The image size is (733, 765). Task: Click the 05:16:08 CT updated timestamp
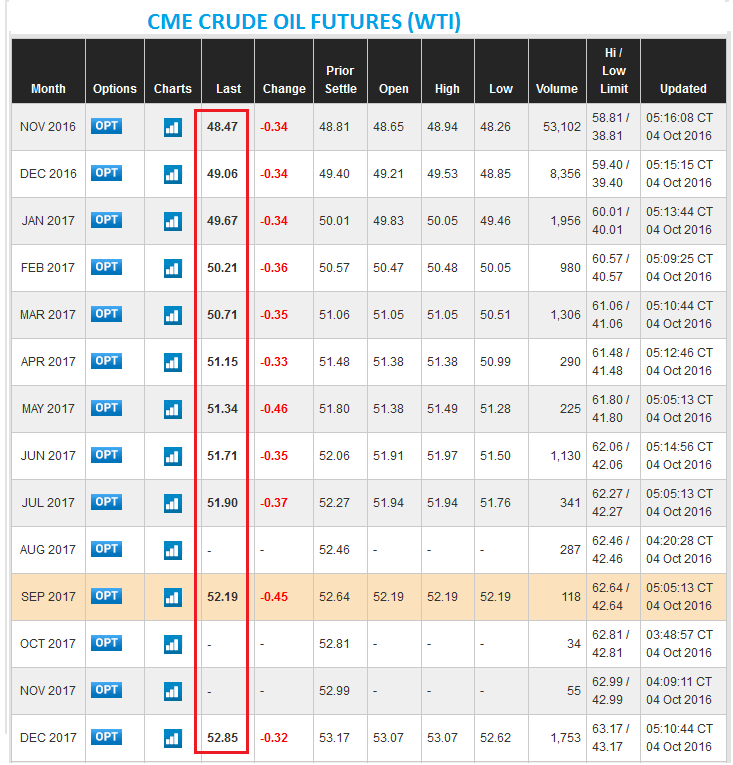point(679,118)
